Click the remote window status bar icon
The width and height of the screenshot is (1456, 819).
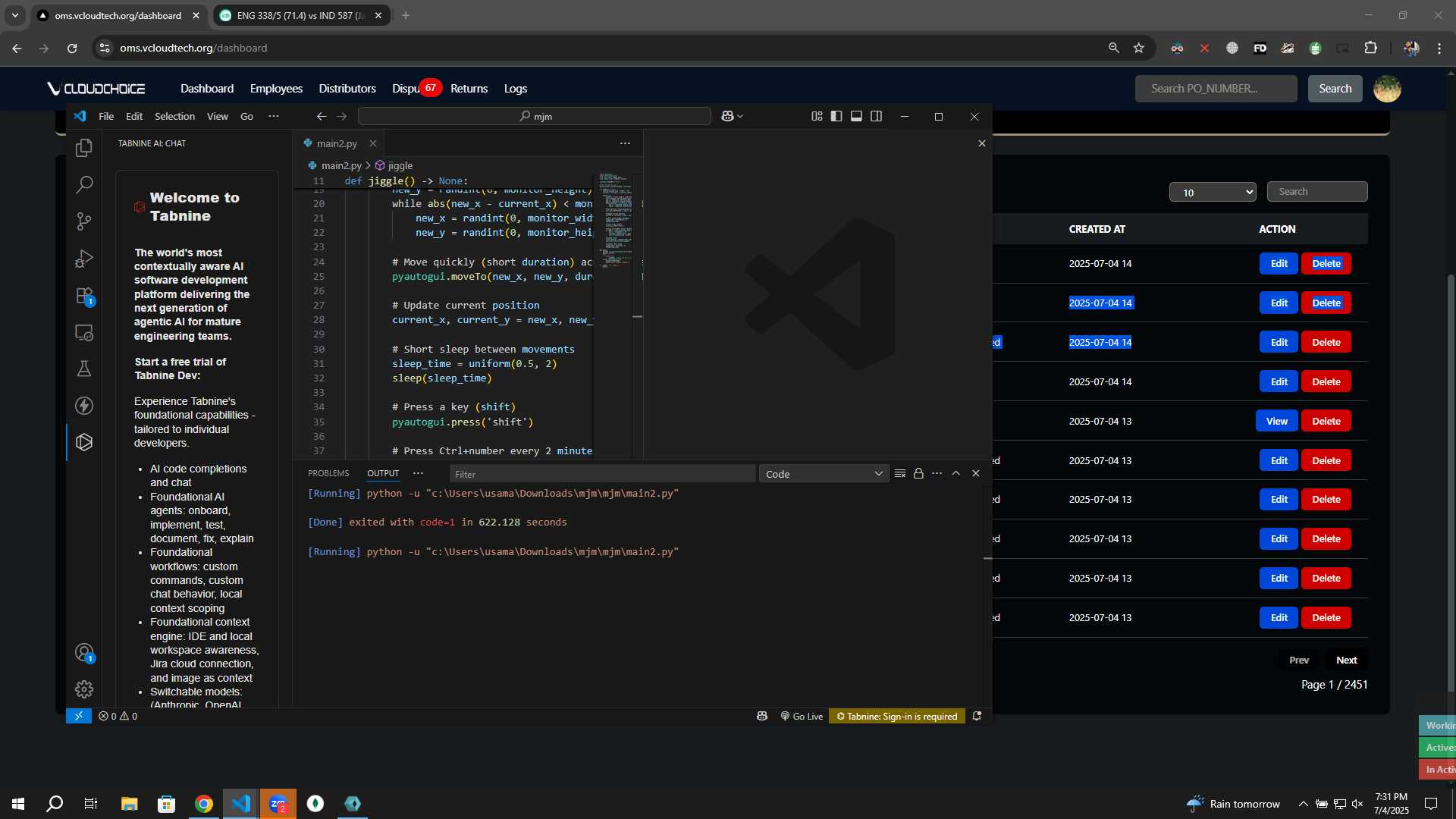pyautogui.click(x=79, y=716)
